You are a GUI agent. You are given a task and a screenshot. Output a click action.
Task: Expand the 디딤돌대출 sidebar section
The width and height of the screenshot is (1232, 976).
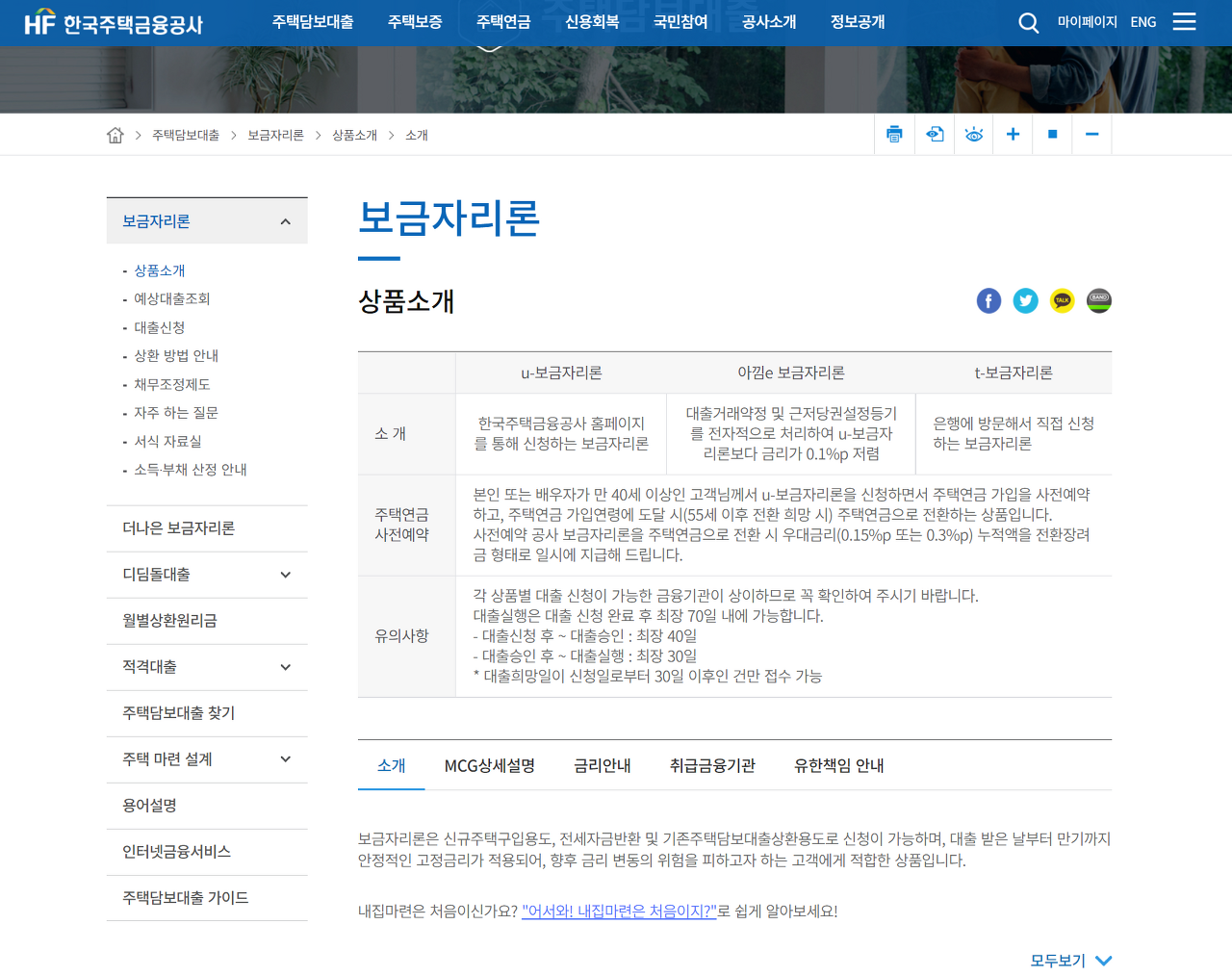[285, 575]
